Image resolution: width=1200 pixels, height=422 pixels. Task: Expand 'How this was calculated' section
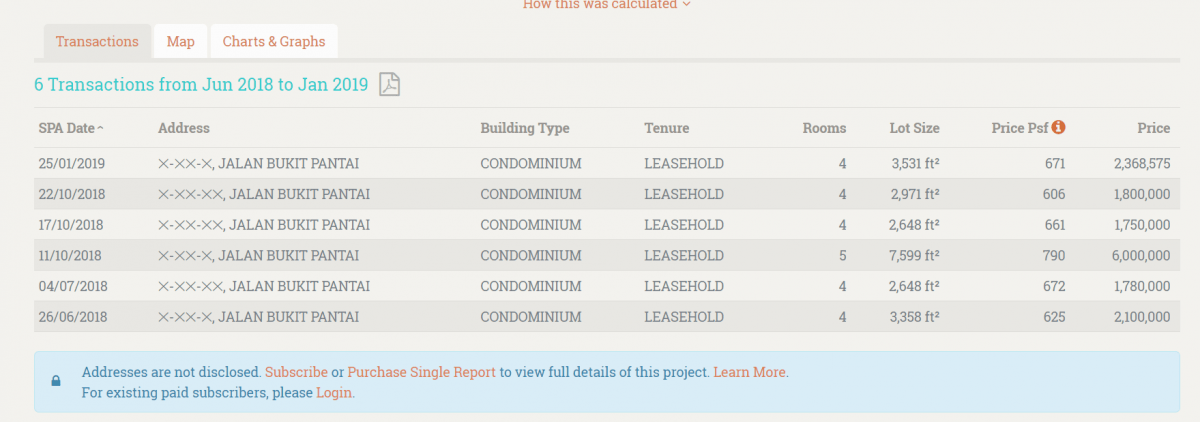606,5
